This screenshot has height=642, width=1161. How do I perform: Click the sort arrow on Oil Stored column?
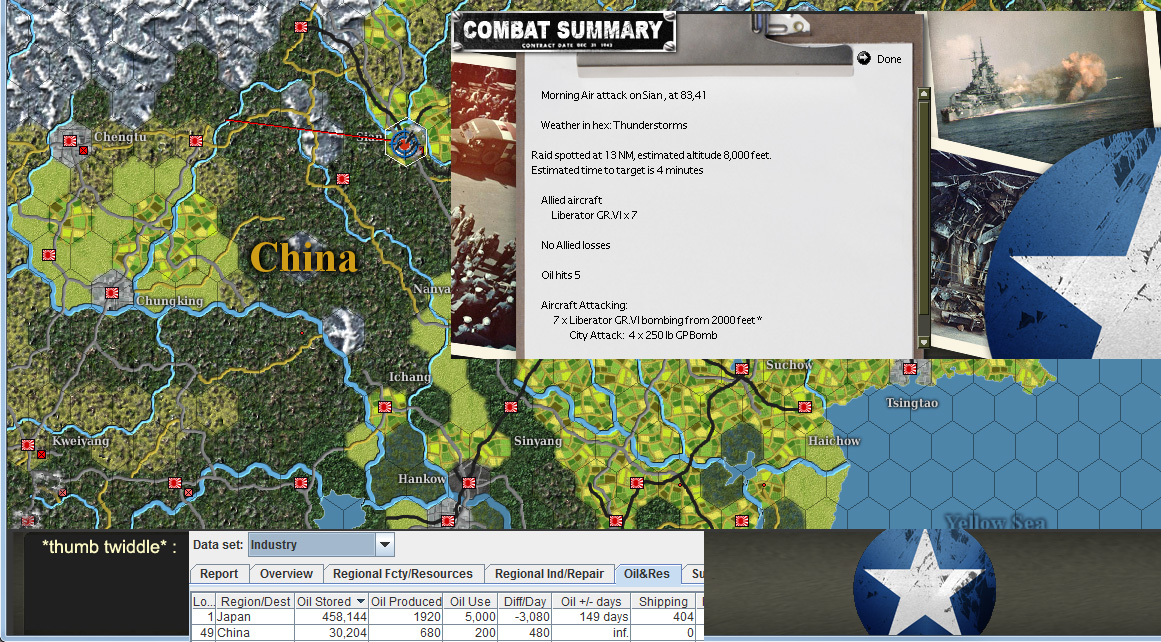(x=361, y=601)
